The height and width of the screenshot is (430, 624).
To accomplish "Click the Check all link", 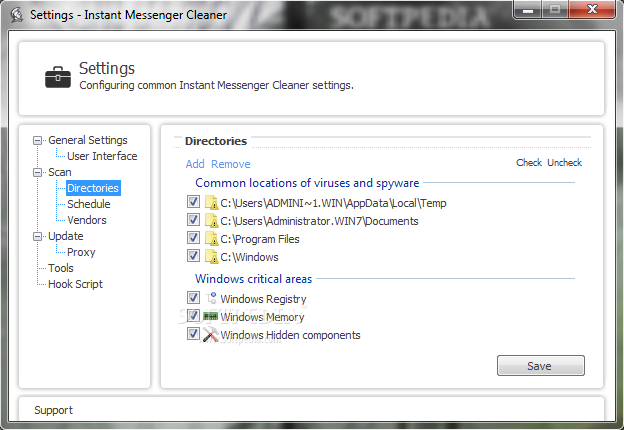I will pyautogui.click(x=529, y=162).
